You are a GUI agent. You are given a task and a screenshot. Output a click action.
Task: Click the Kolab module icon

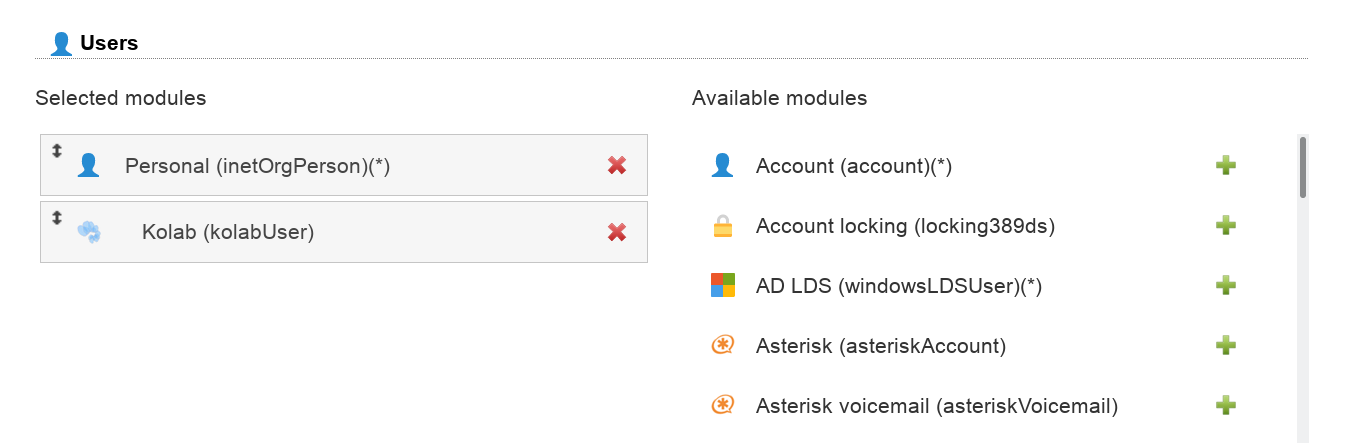tap(89, 232)
